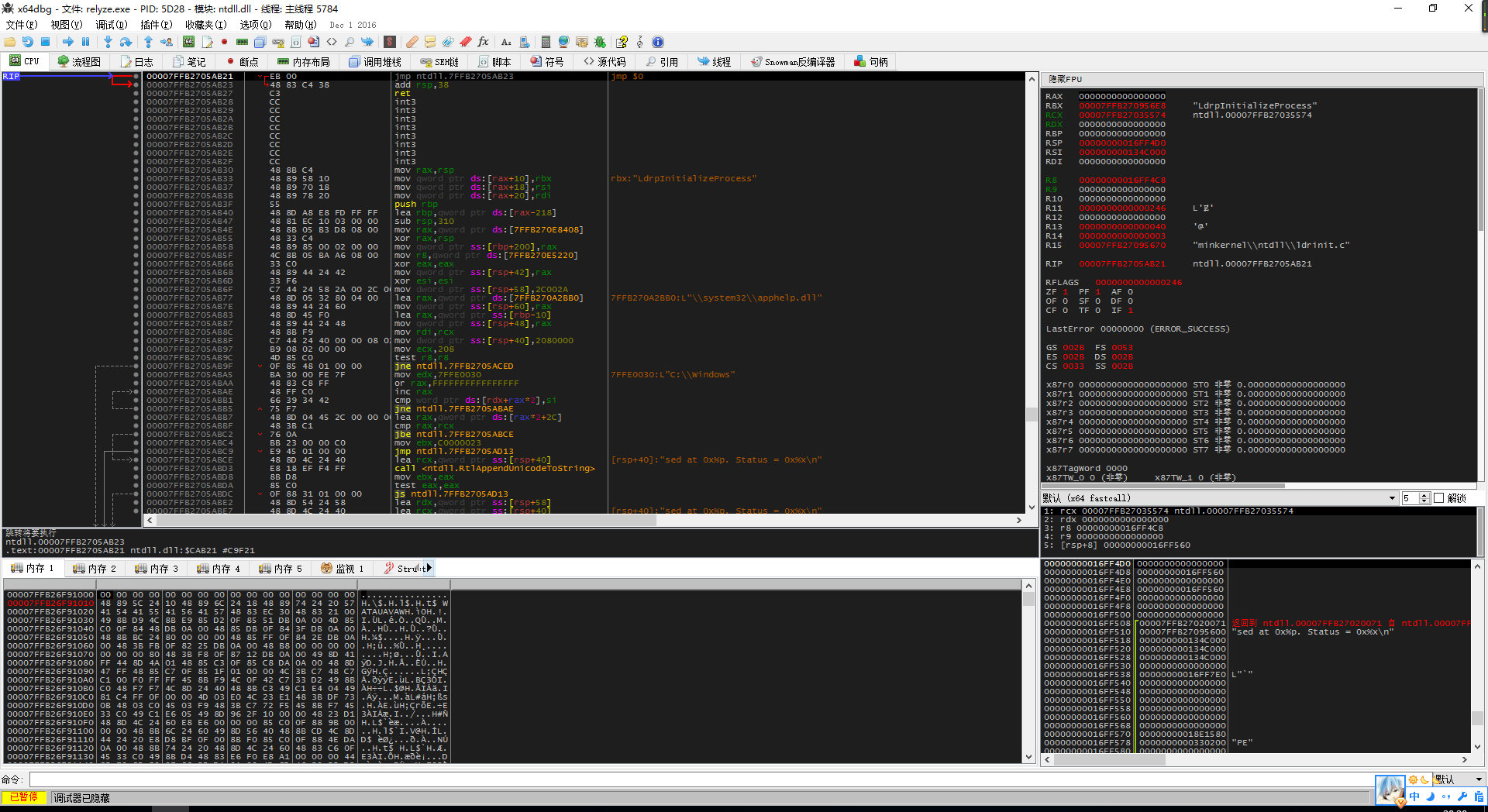Click the dump panel scroll-up arrow
The width and height of the screenshot is (1488, 812).
1028,585
